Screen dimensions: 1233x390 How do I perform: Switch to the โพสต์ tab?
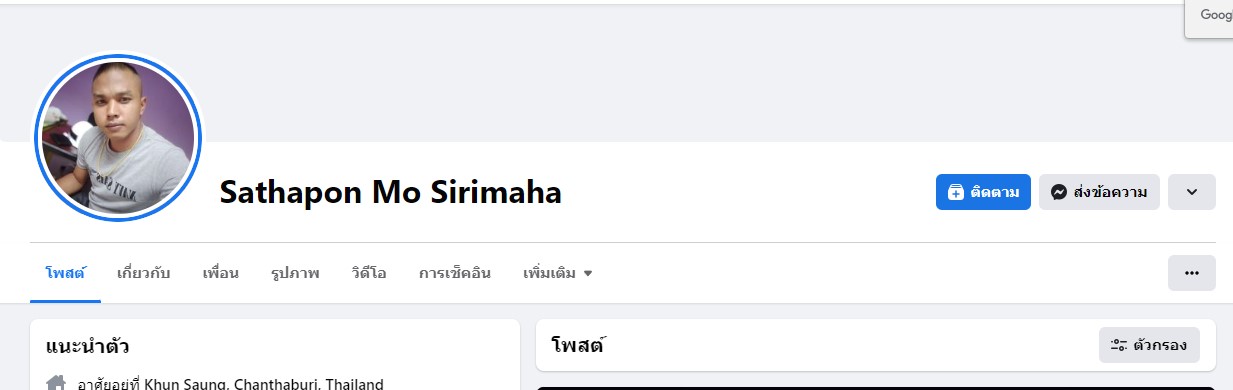pos(65,272)
